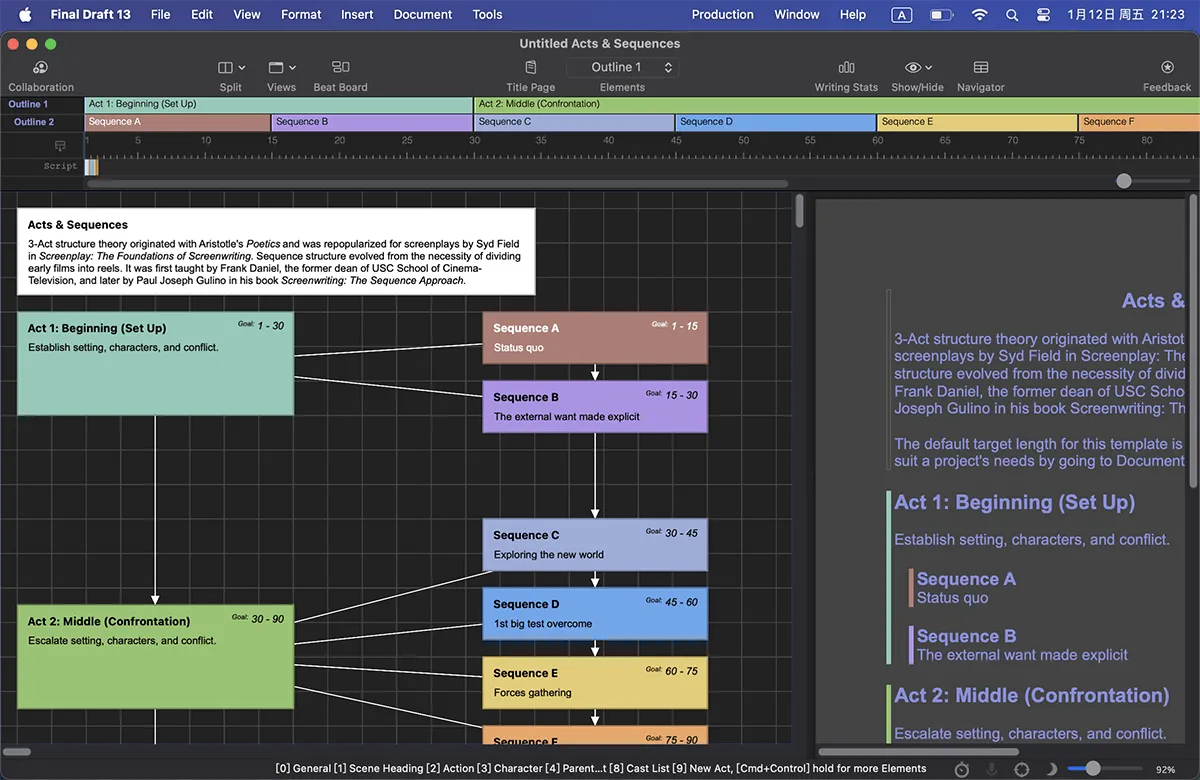Open the Format menu
This screenshot has width=1200, height=780.
(301, 15)
